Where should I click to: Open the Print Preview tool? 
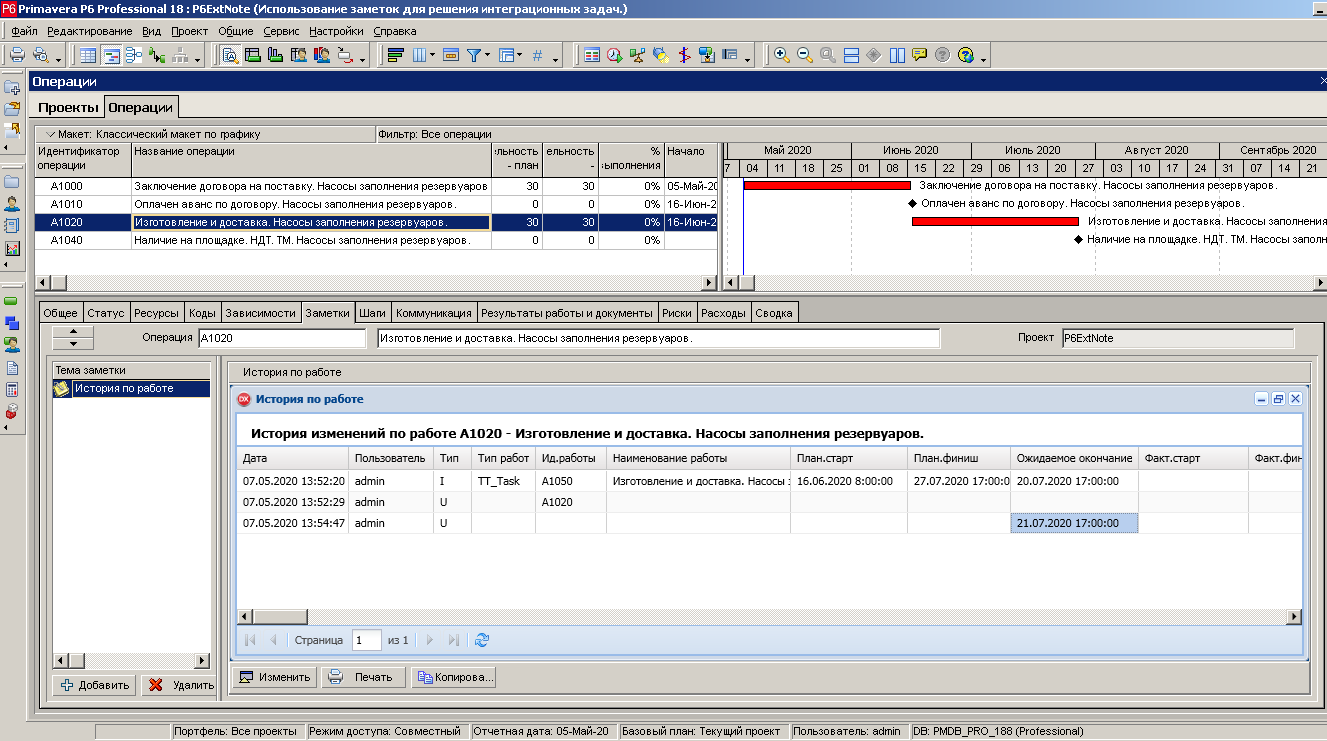[38, 55]
